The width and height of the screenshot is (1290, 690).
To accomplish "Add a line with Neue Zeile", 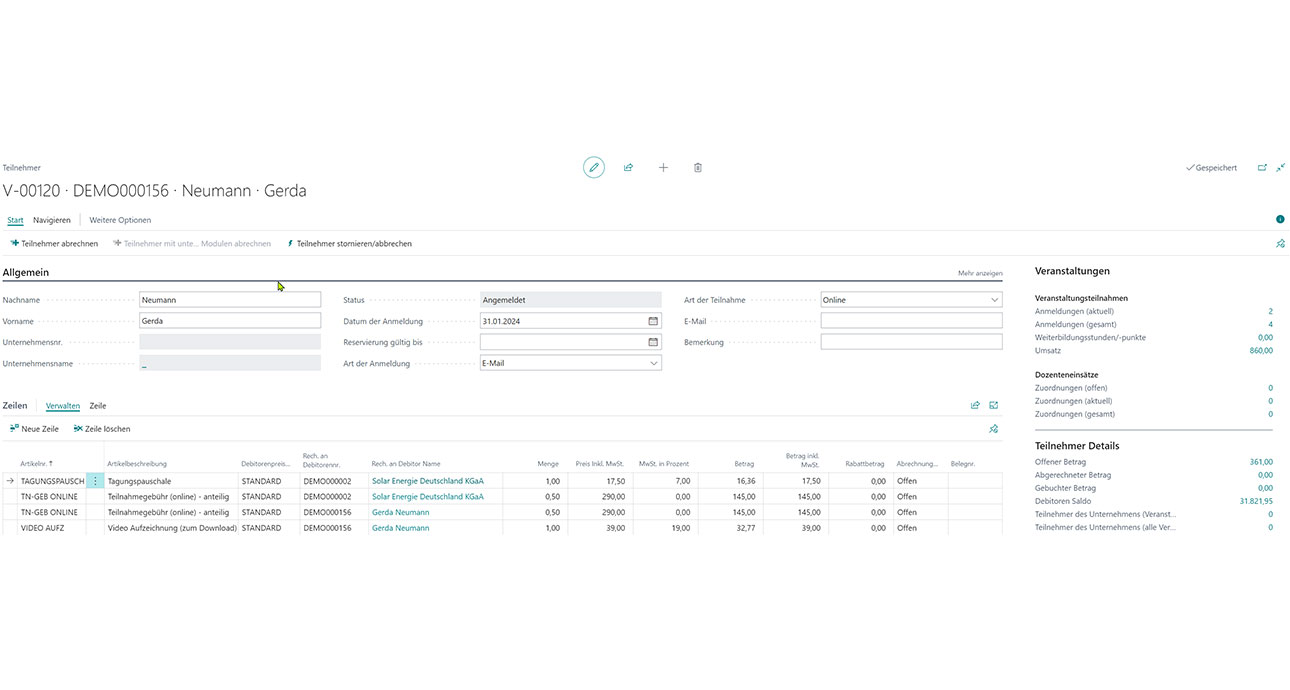I will 35,429.
